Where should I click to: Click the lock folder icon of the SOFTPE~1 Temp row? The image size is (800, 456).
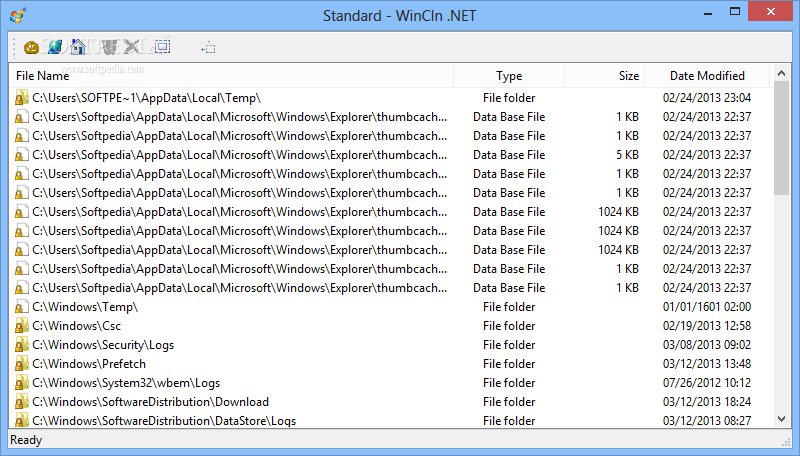pyautogui.click(x=21, y=97)
